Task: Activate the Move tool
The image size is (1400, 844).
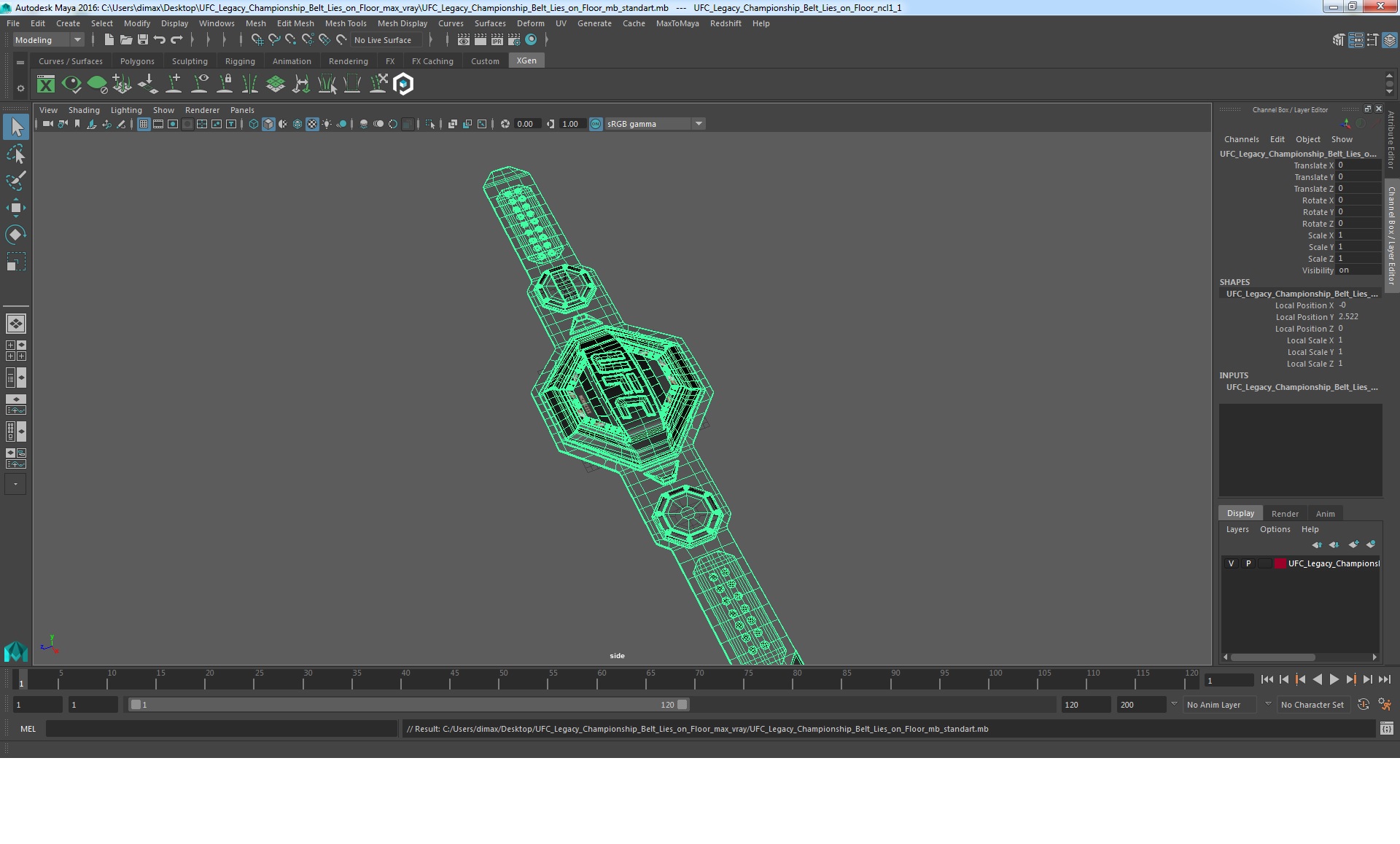Action: tap(15, 208)
